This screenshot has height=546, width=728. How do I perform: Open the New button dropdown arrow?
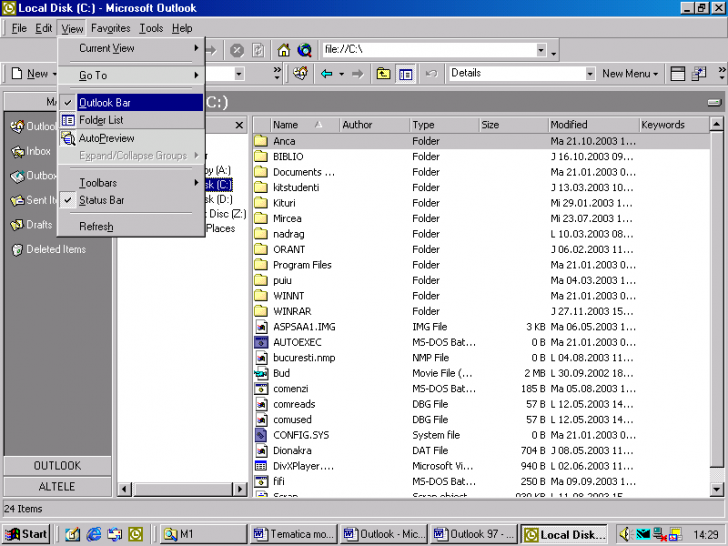(x=54, y=74)
